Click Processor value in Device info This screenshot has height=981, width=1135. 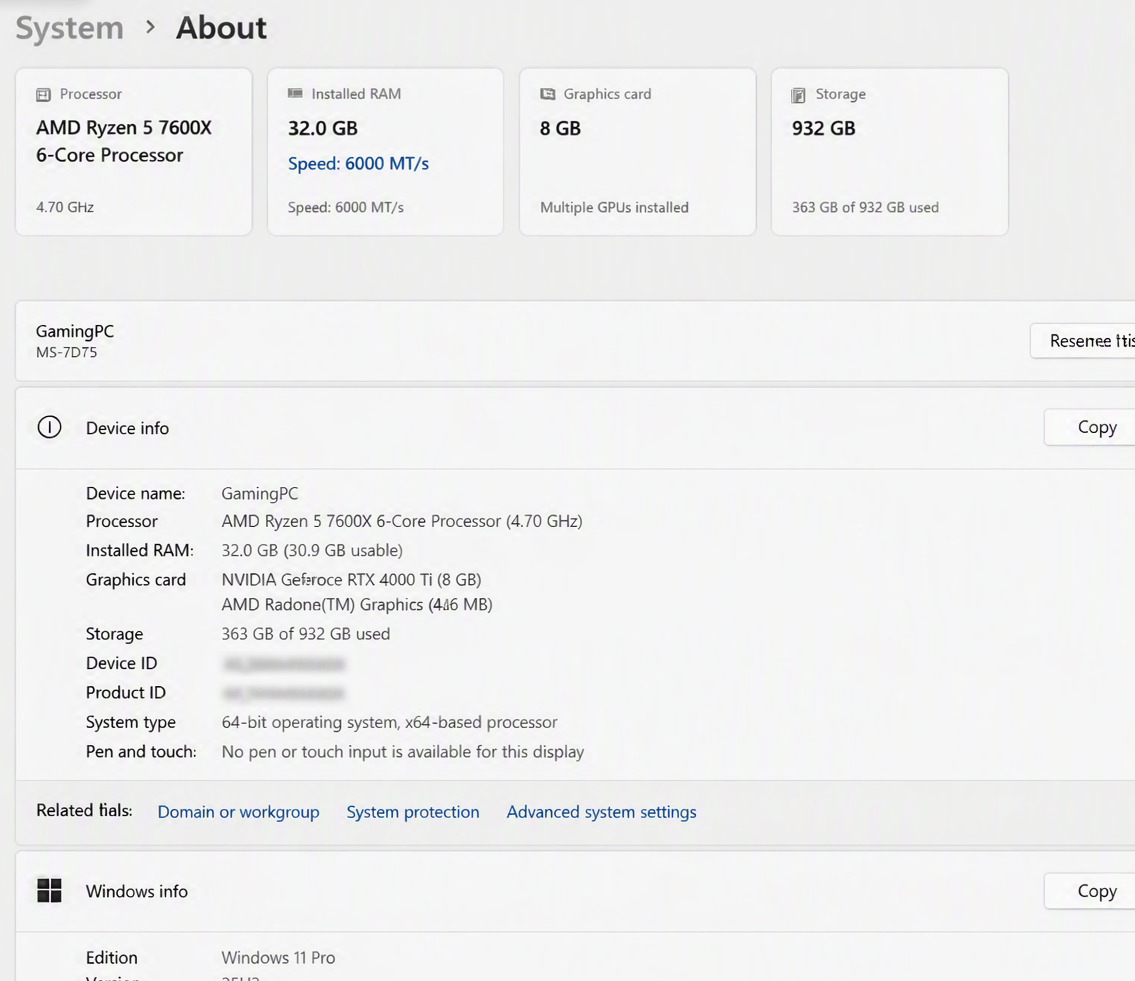pos(402,521)
